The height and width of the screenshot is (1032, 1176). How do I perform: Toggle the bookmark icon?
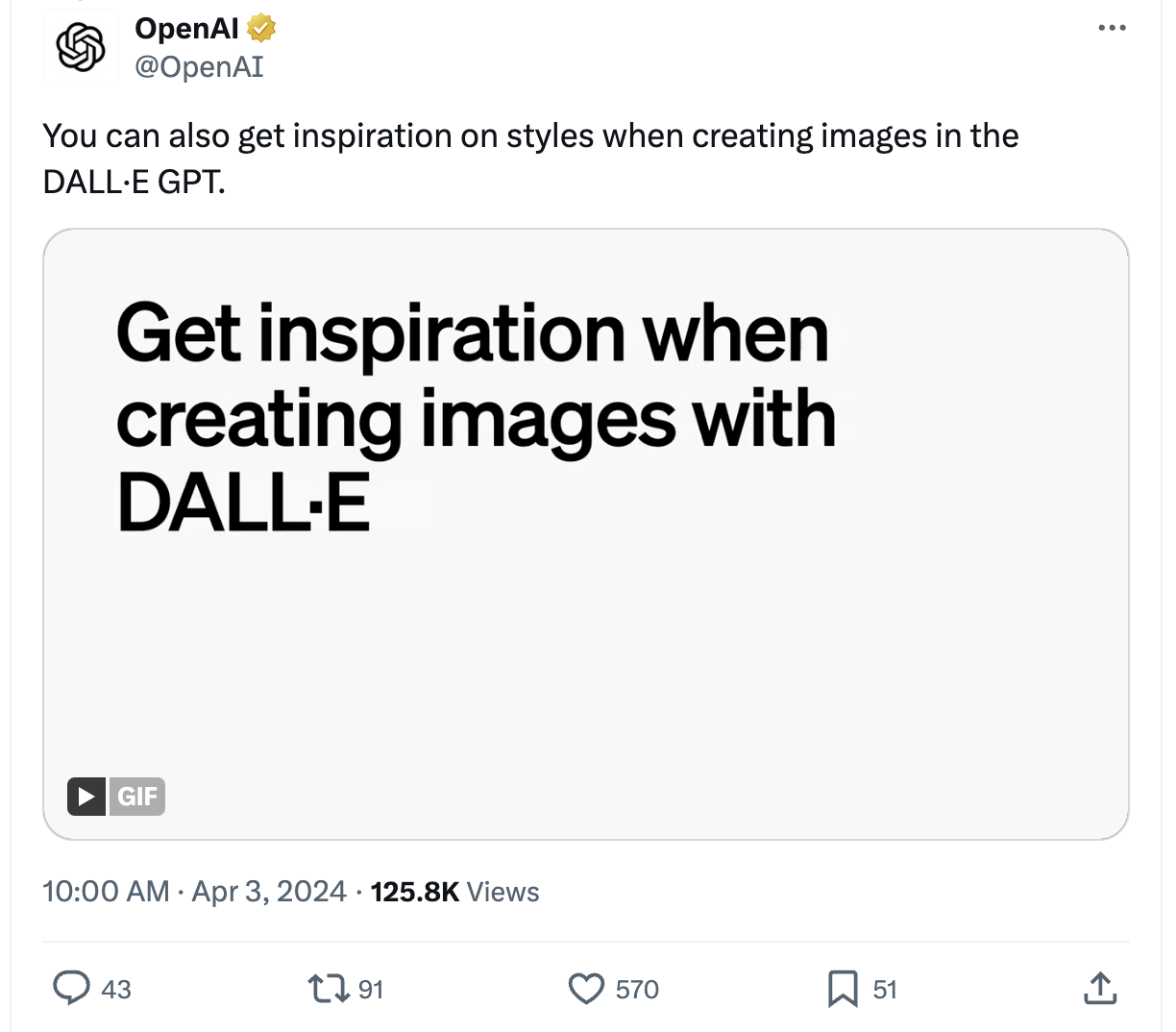point(843,988)
